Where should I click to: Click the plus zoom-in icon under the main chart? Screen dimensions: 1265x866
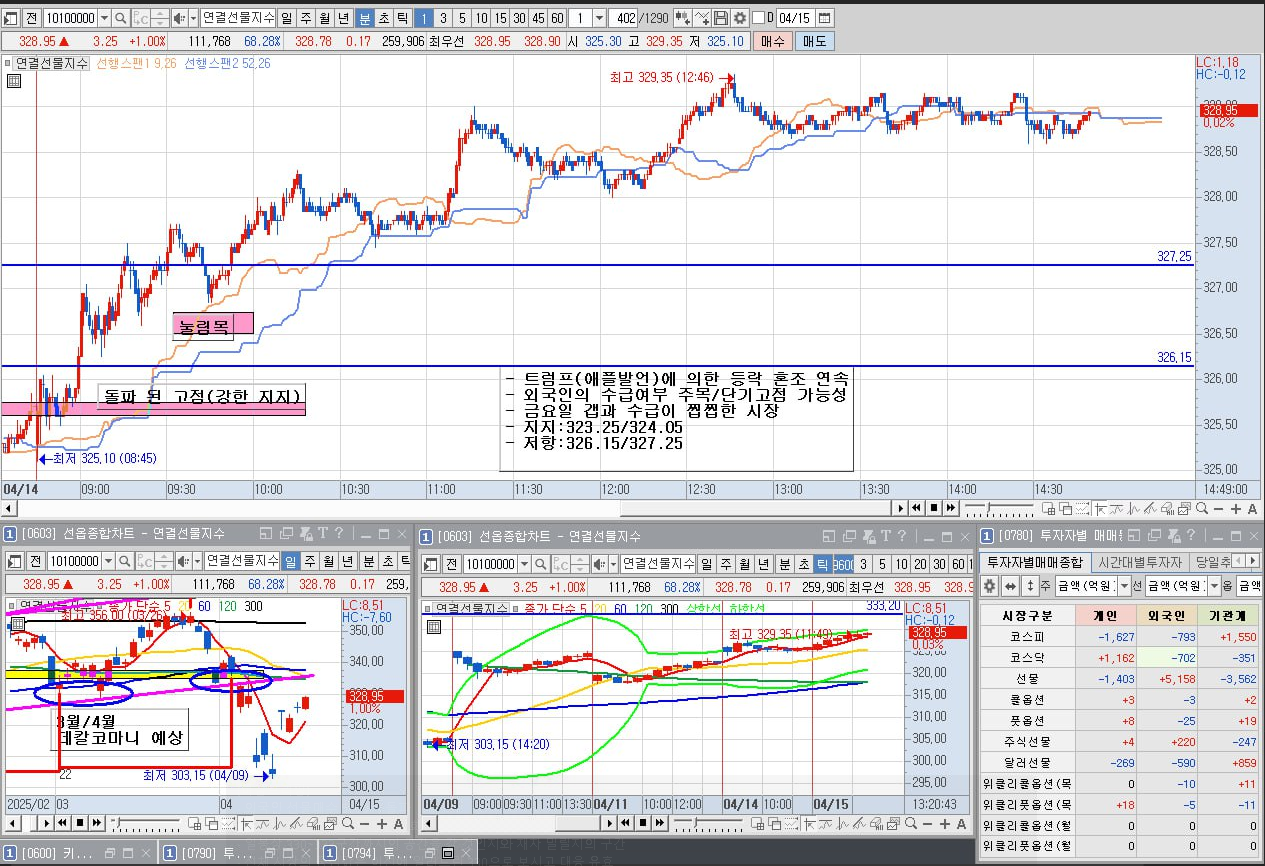[x=1236, y=509]
